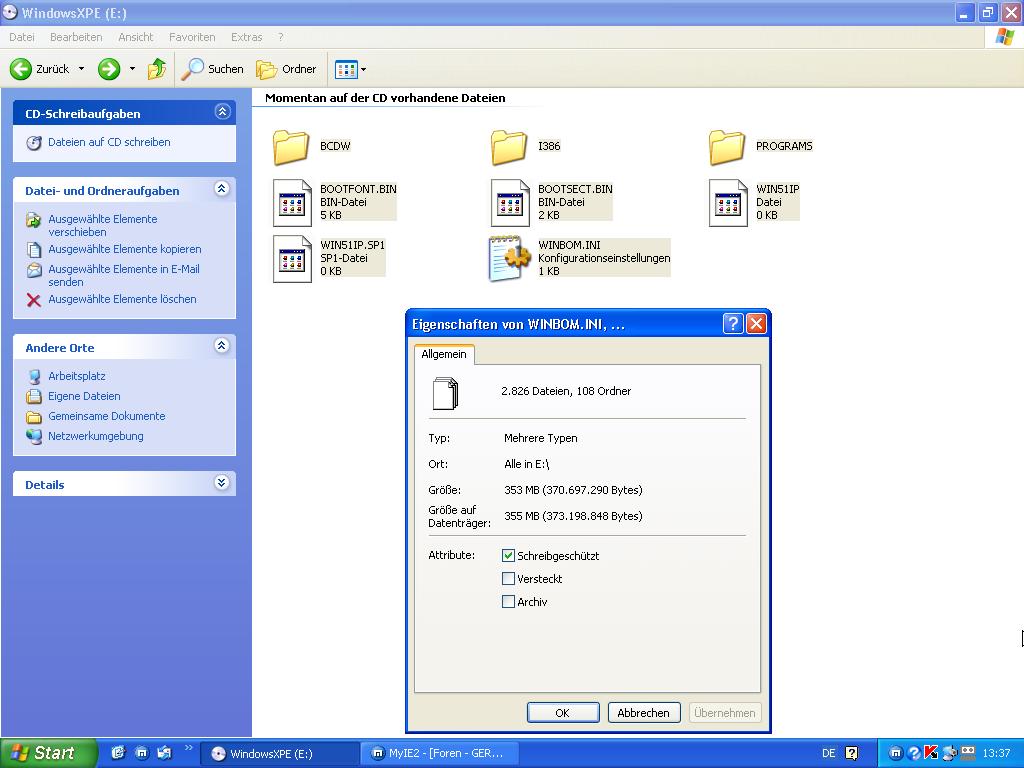This screenshot has width=1024, height=768.
Task: Click the taskbar clock showing 13:37
Action: point(996,754)
